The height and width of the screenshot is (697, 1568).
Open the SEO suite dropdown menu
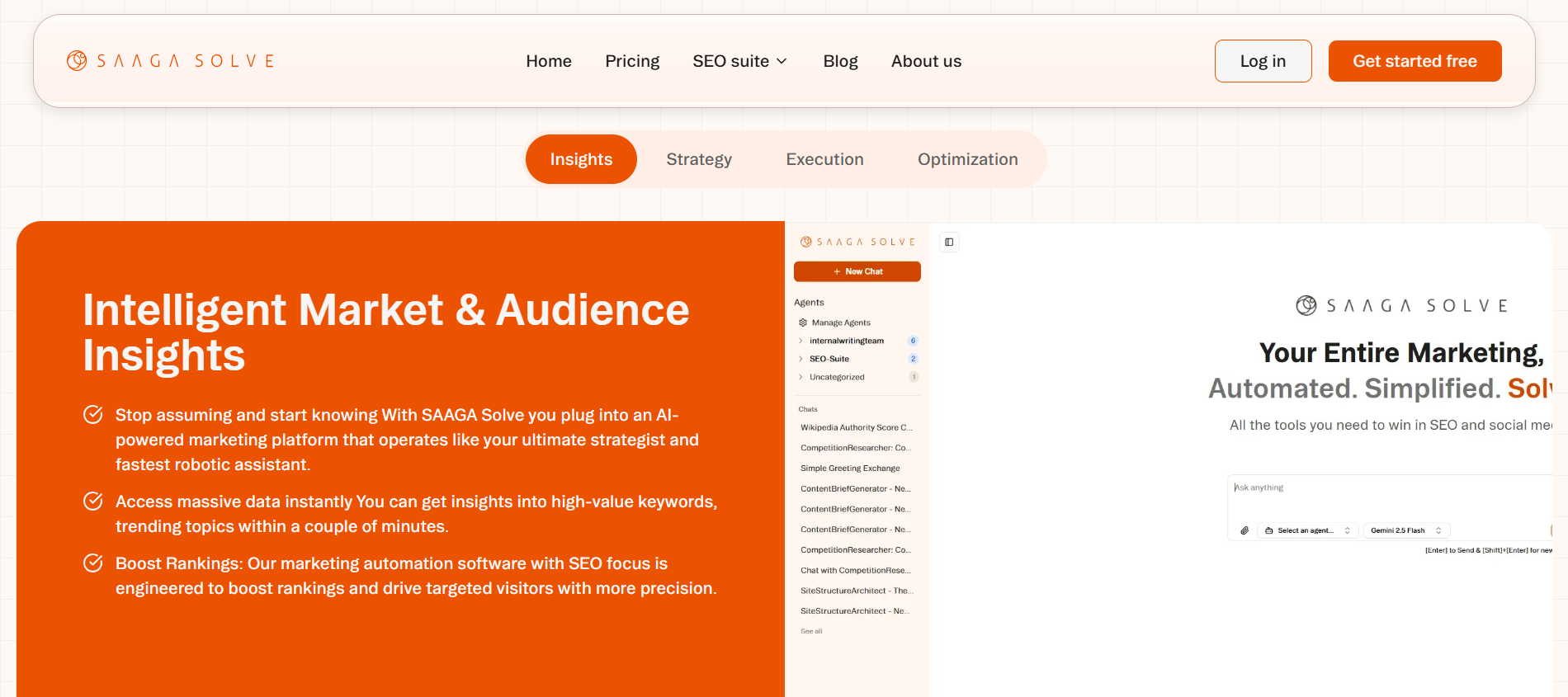(740, 61)
